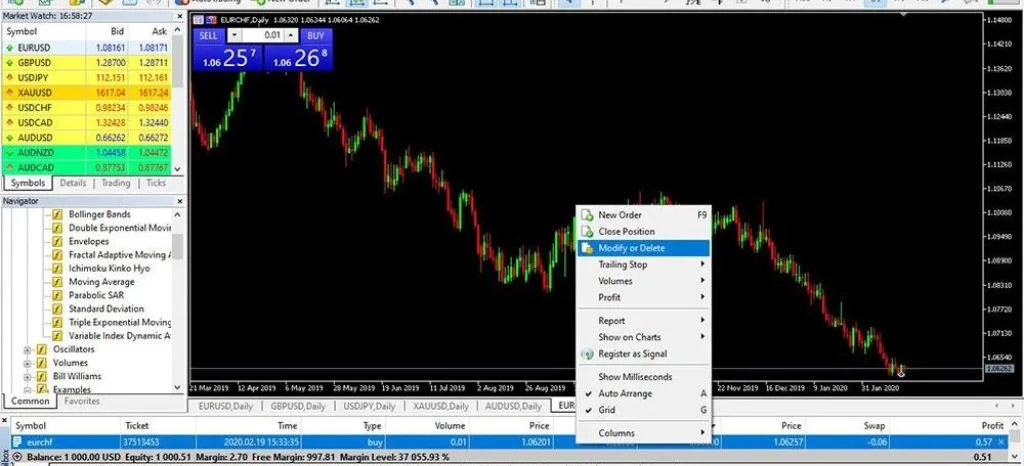This screenshot has height=466, width=1024.
Task: Click the SELL button on the chart
Action: click(208, 35)
